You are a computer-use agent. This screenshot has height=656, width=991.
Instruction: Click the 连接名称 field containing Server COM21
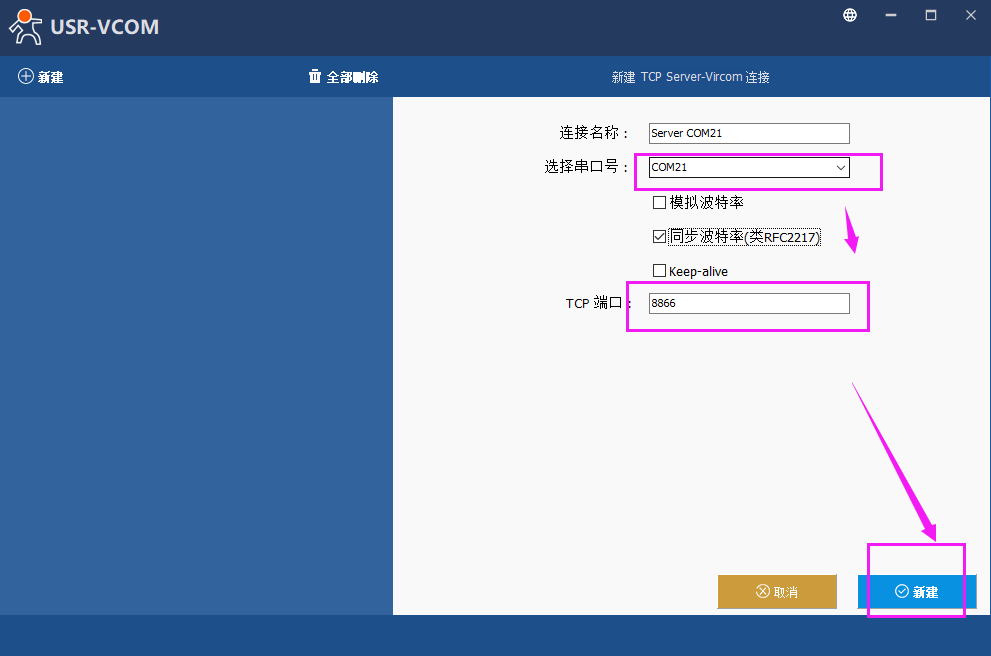(748, 133)
